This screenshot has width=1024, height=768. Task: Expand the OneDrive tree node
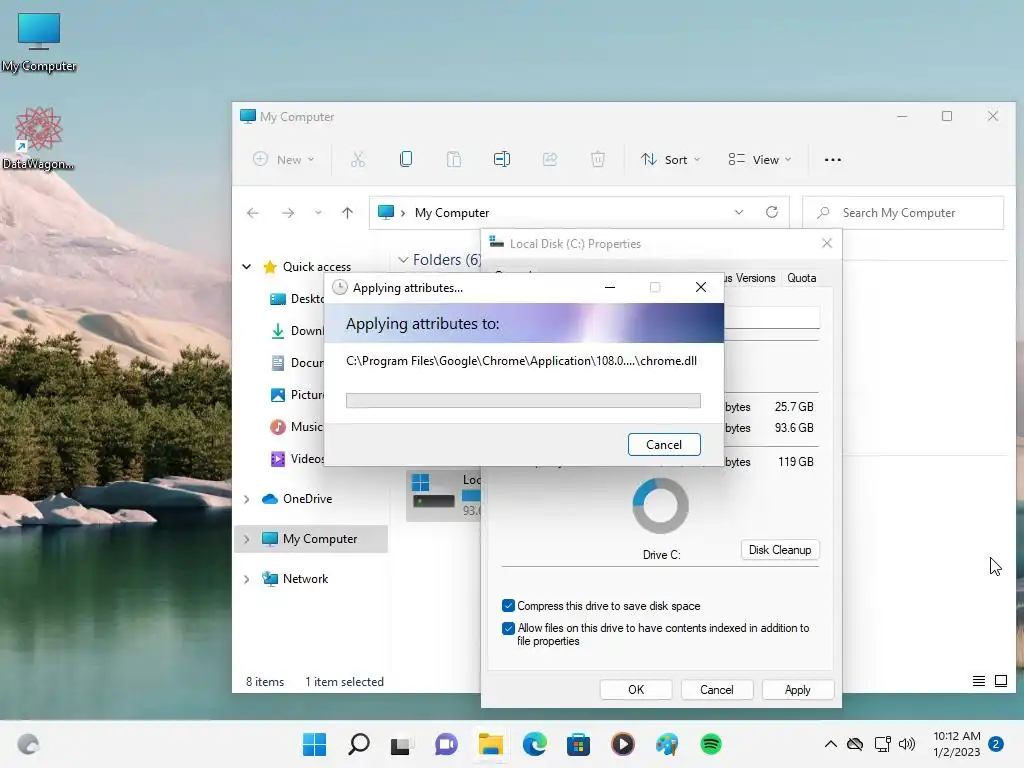pos(246,499)
